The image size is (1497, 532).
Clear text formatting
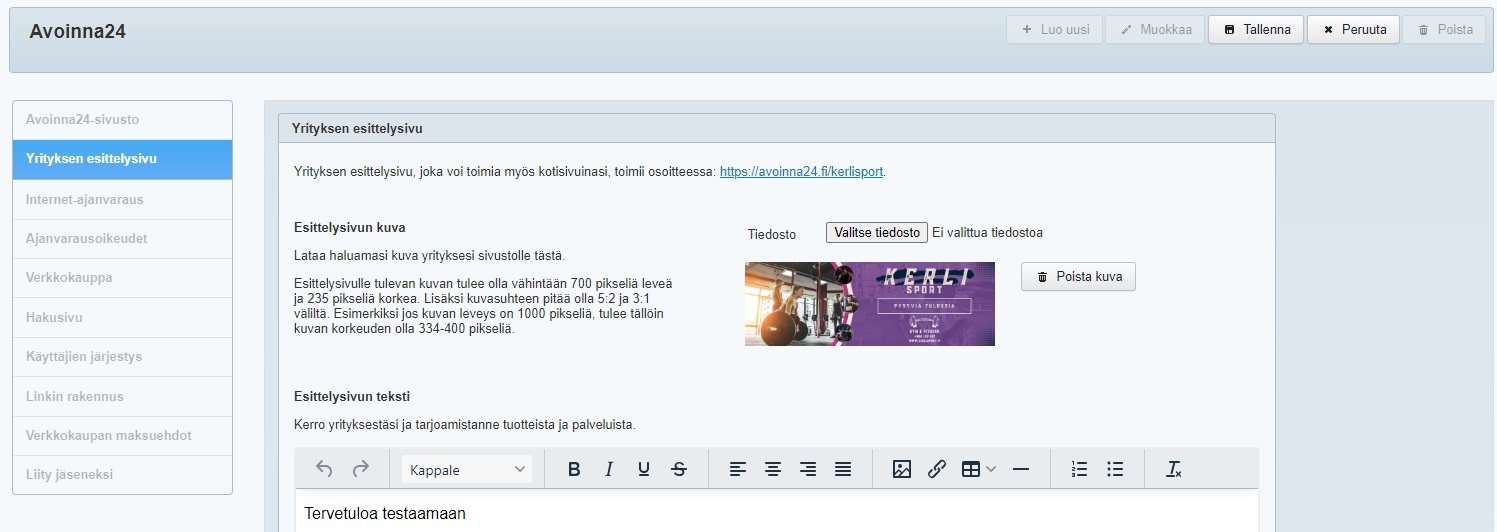(1174, 469)
